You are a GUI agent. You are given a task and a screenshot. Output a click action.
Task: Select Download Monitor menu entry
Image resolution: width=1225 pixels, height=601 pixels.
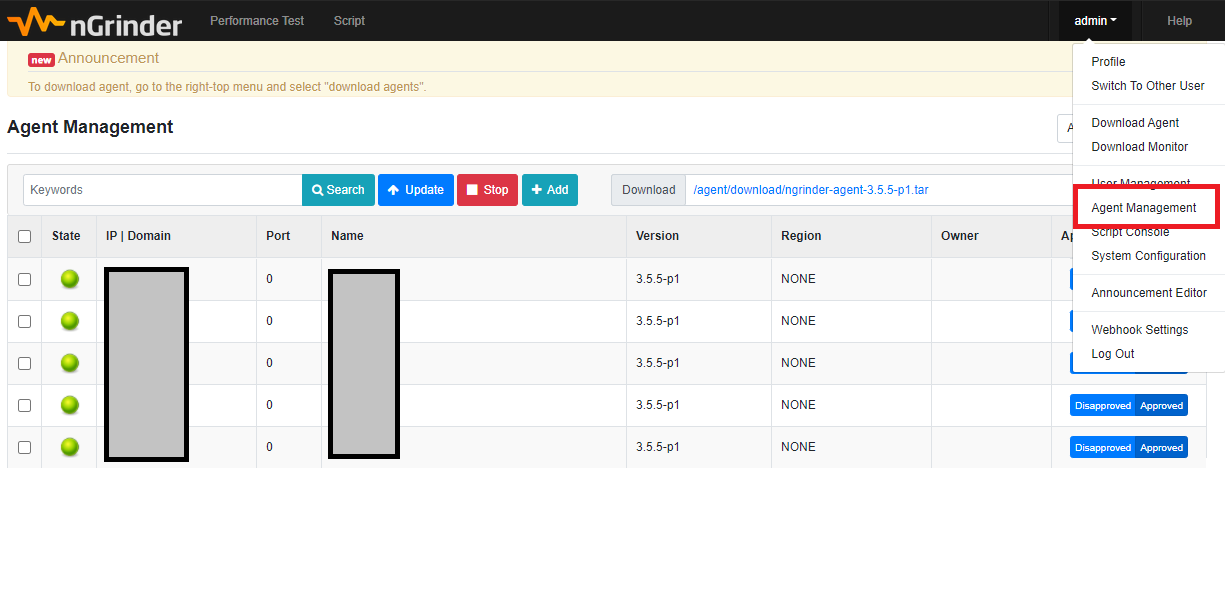tap(1139, 147)
